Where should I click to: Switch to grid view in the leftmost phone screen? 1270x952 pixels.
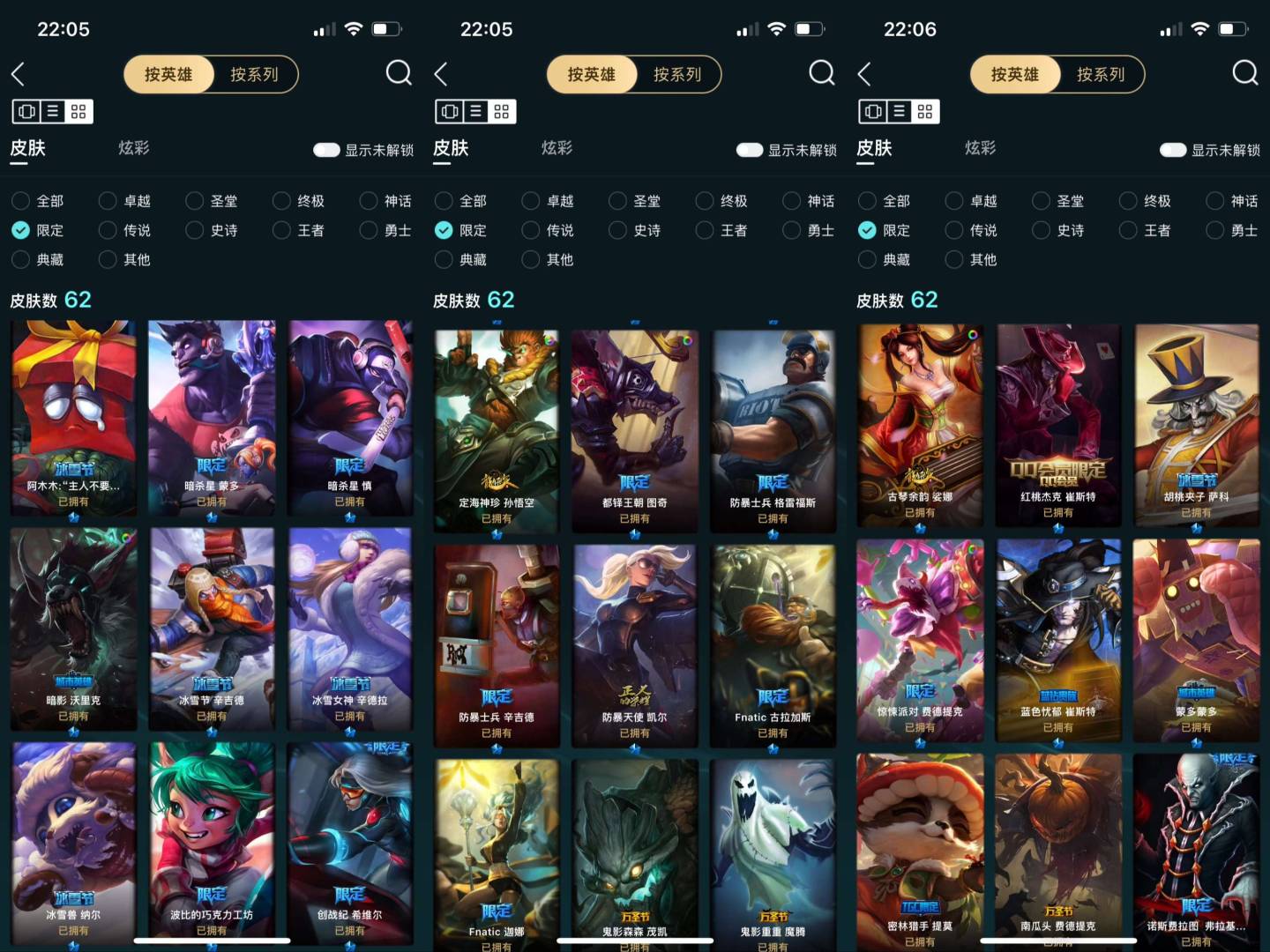coord(78,111)
